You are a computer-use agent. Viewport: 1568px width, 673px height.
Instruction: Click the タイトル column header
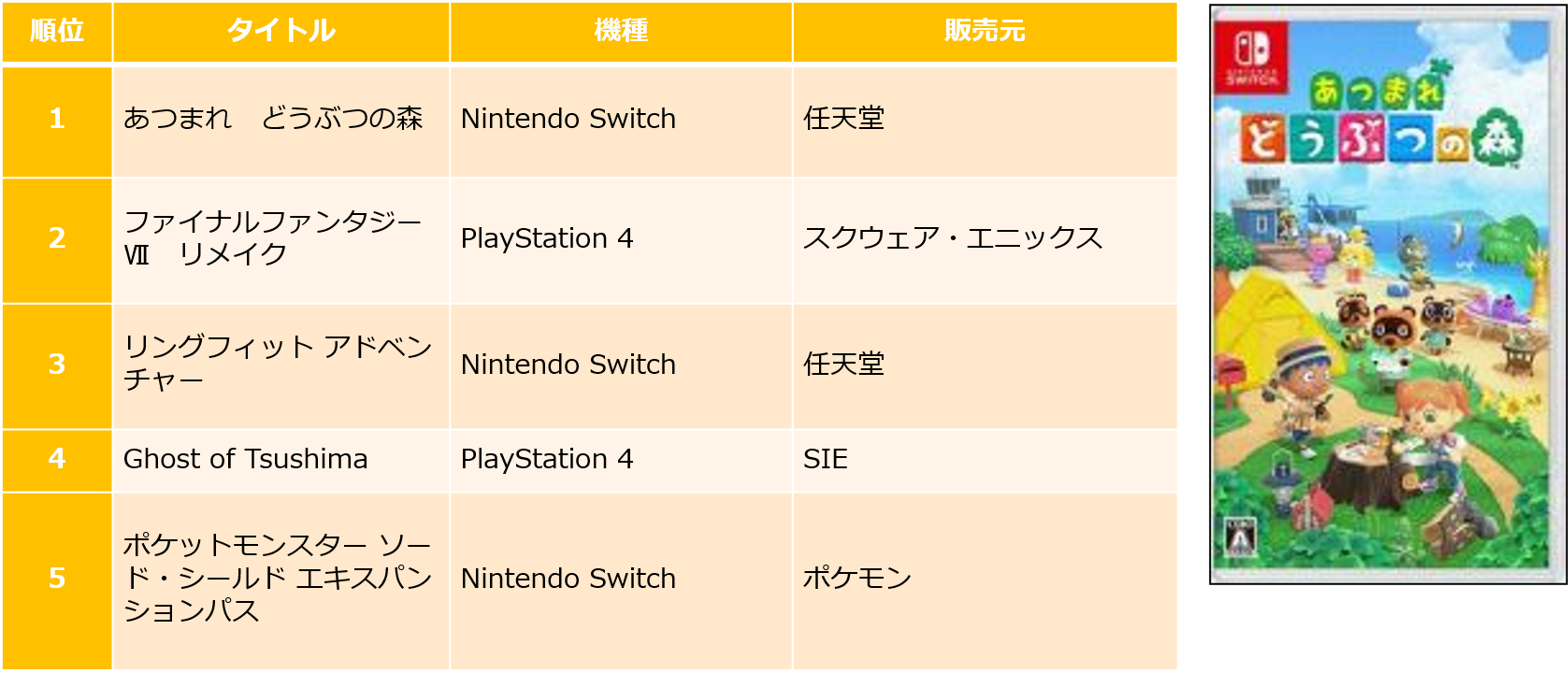pyautogui.click(x=281, y=31)
